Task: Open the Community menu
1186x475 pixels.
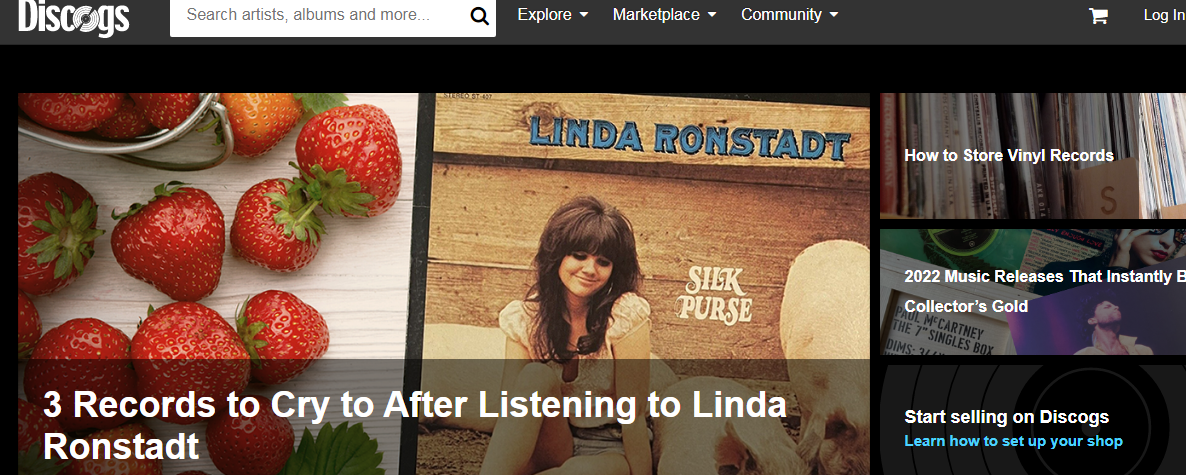Action: tap(790, 15)
